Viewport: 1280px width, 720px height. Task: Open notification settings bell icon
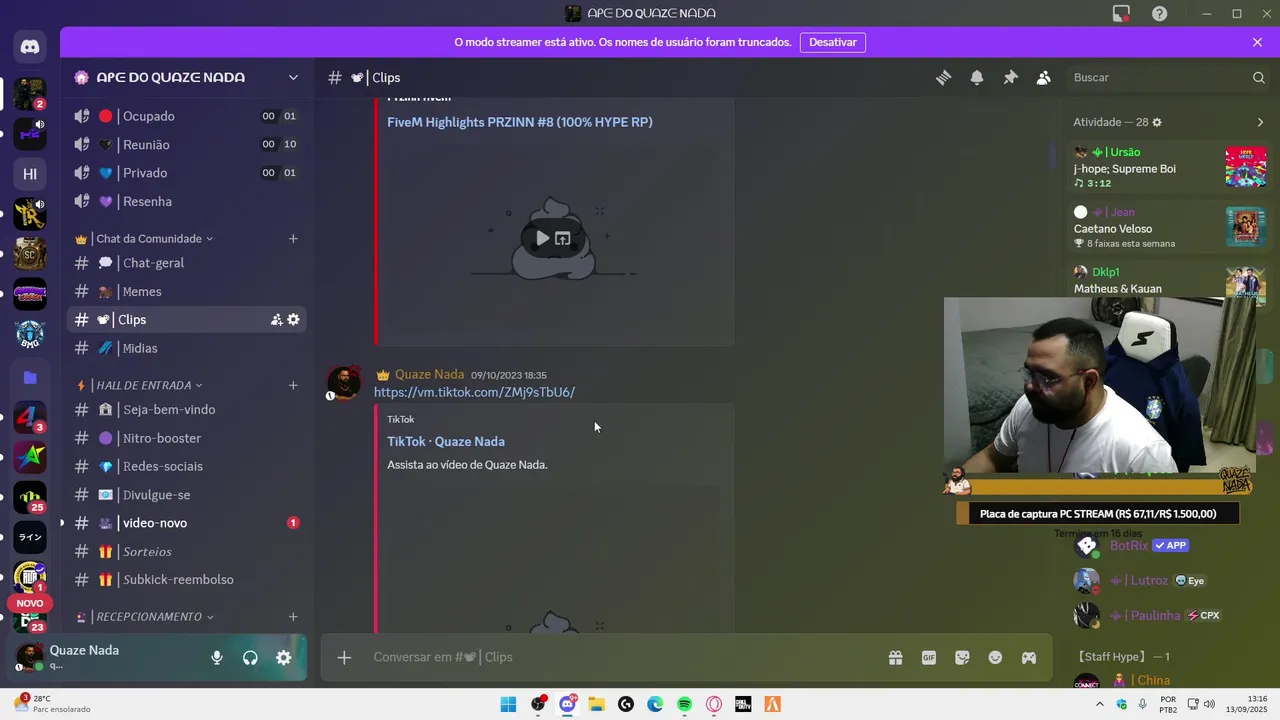coord(977,78)
